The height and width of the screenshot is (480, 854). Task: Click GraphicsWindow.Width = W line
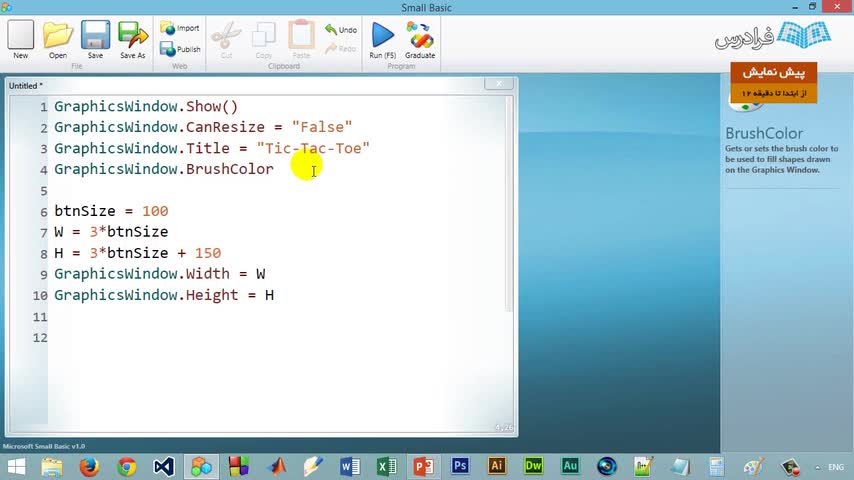(160, 274)
